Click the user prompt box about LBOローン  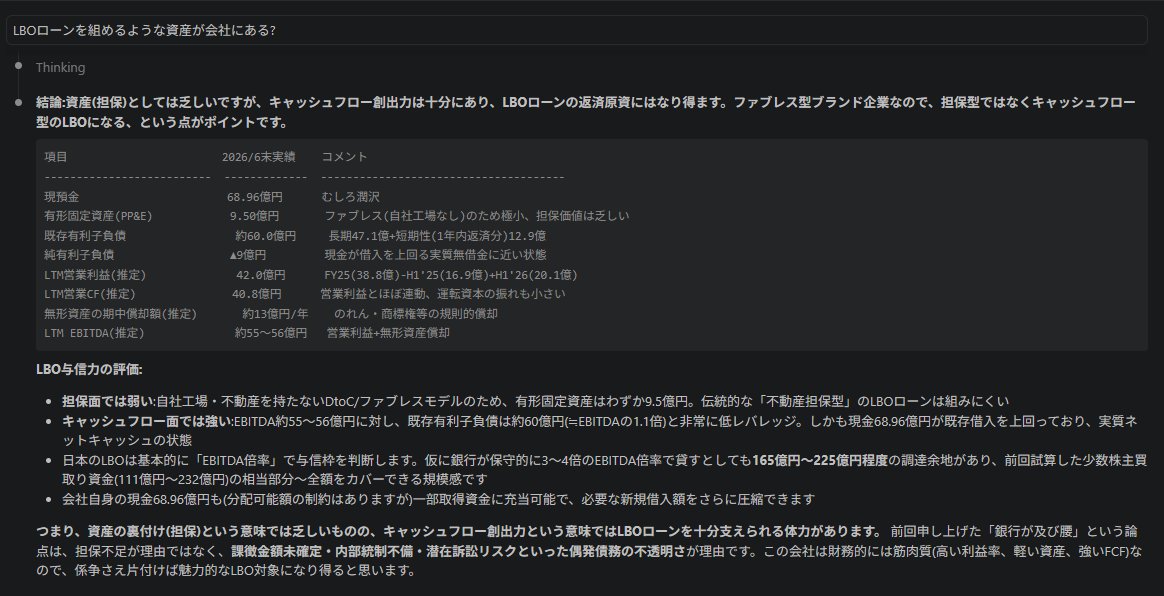[x=576, y=30]
